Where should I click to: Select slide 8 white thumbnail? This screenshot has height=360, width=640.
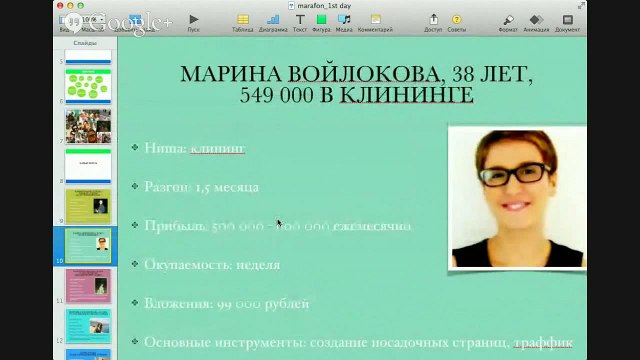tap(88, 166)
